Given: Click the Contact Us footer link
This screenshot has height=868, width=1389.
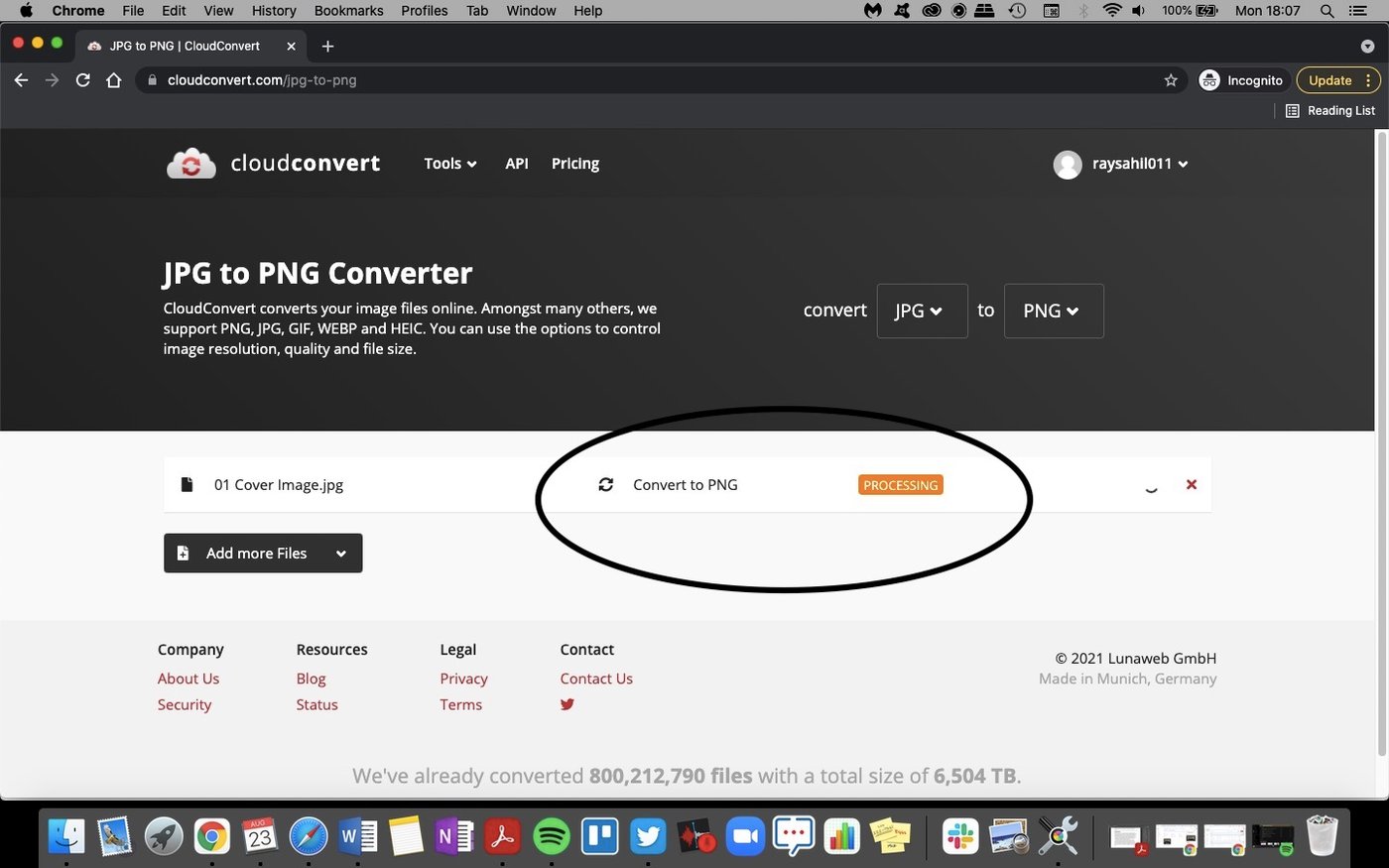Looking at the screenshot, I should [596, 679].
